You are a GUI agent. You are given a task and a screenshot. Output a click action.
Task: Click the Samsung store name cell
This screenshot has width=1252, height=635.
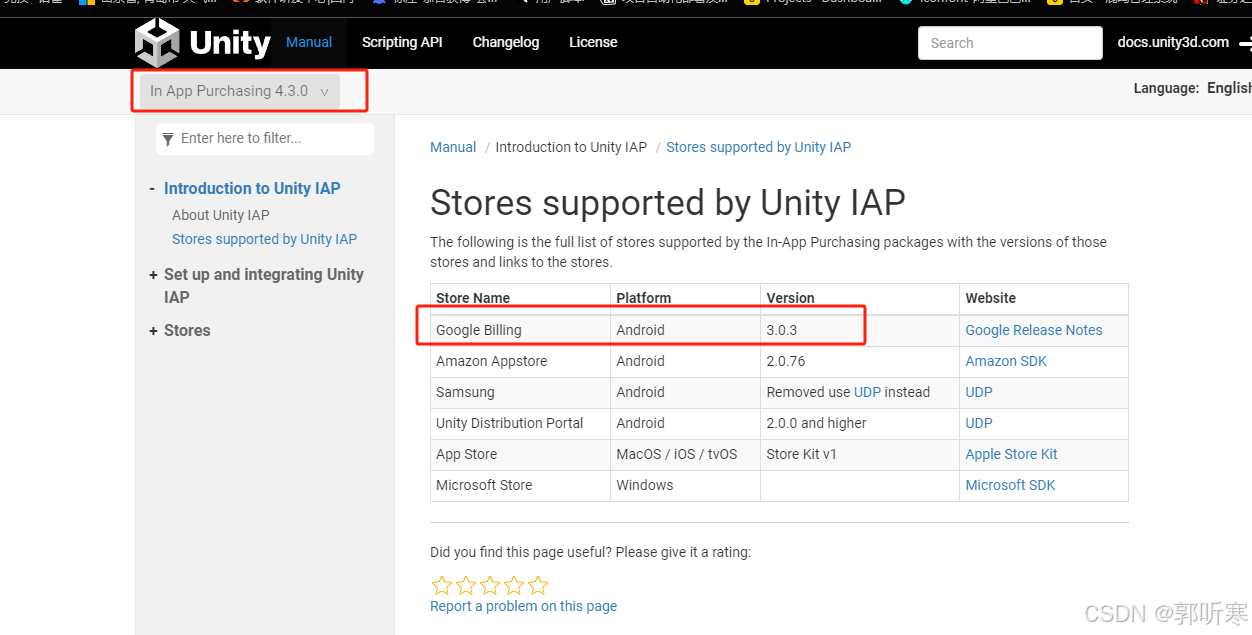[x=520, y=392]
